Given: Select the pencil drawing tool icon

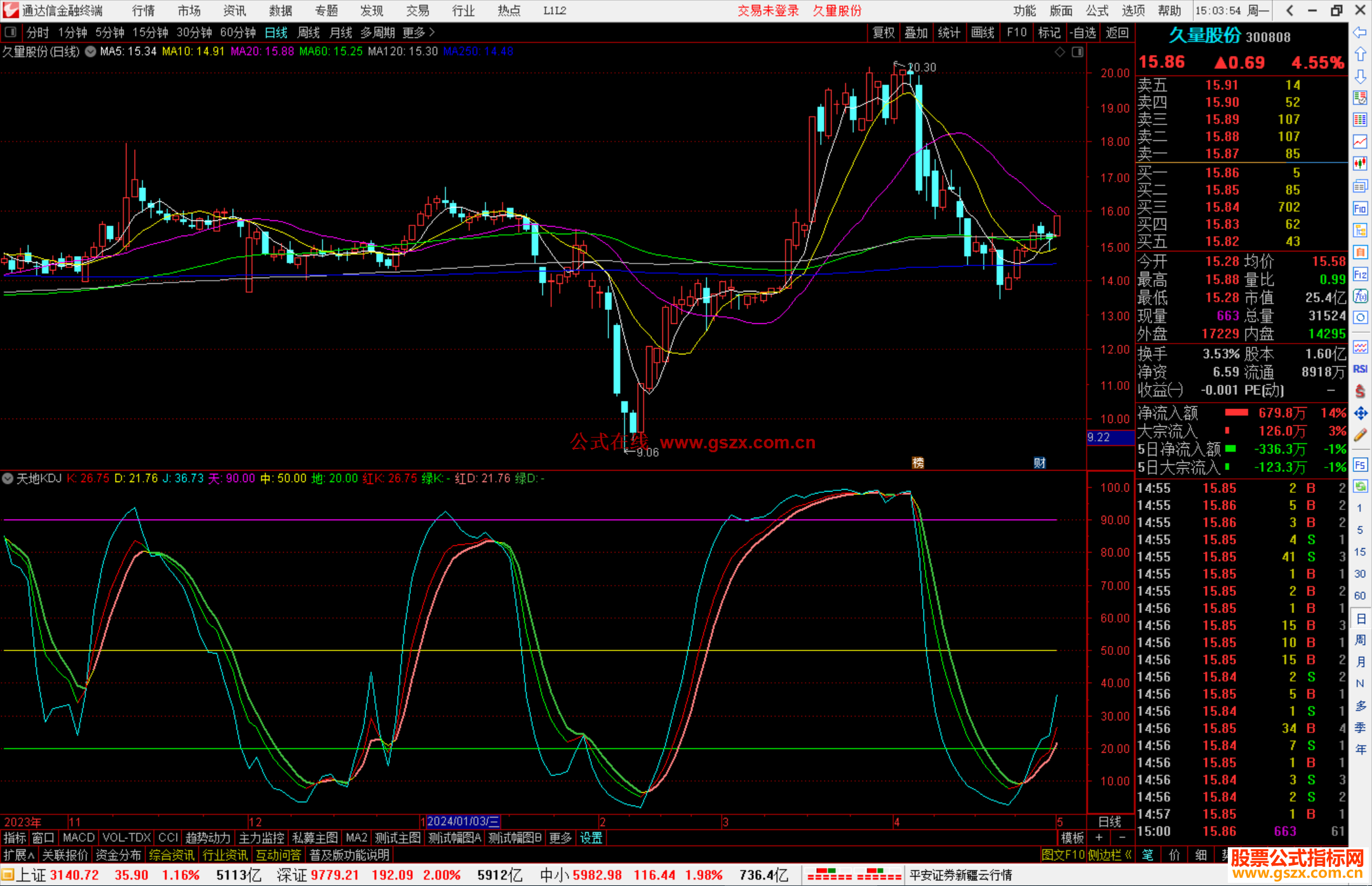Looking at the screenshot, I should [1360, 436].
